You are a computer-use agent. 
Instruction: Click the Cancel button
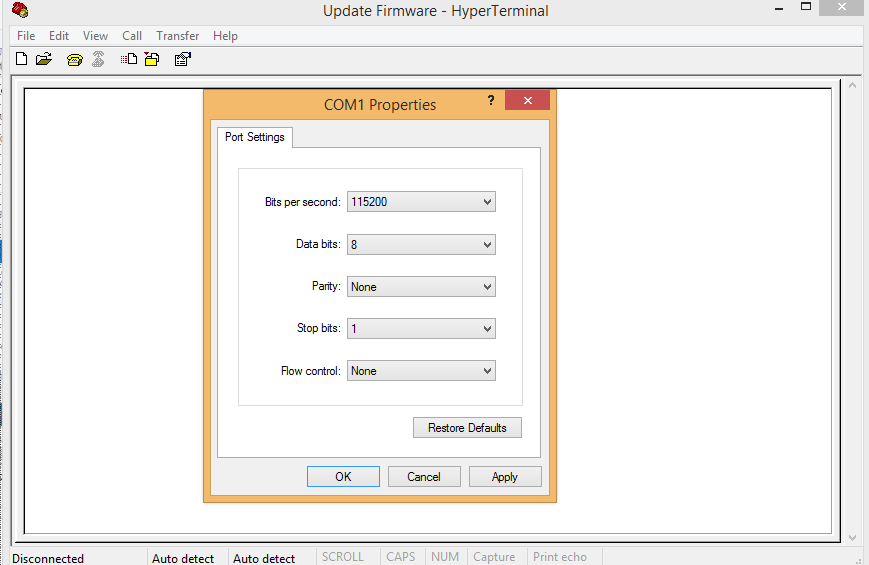(424, 477)
